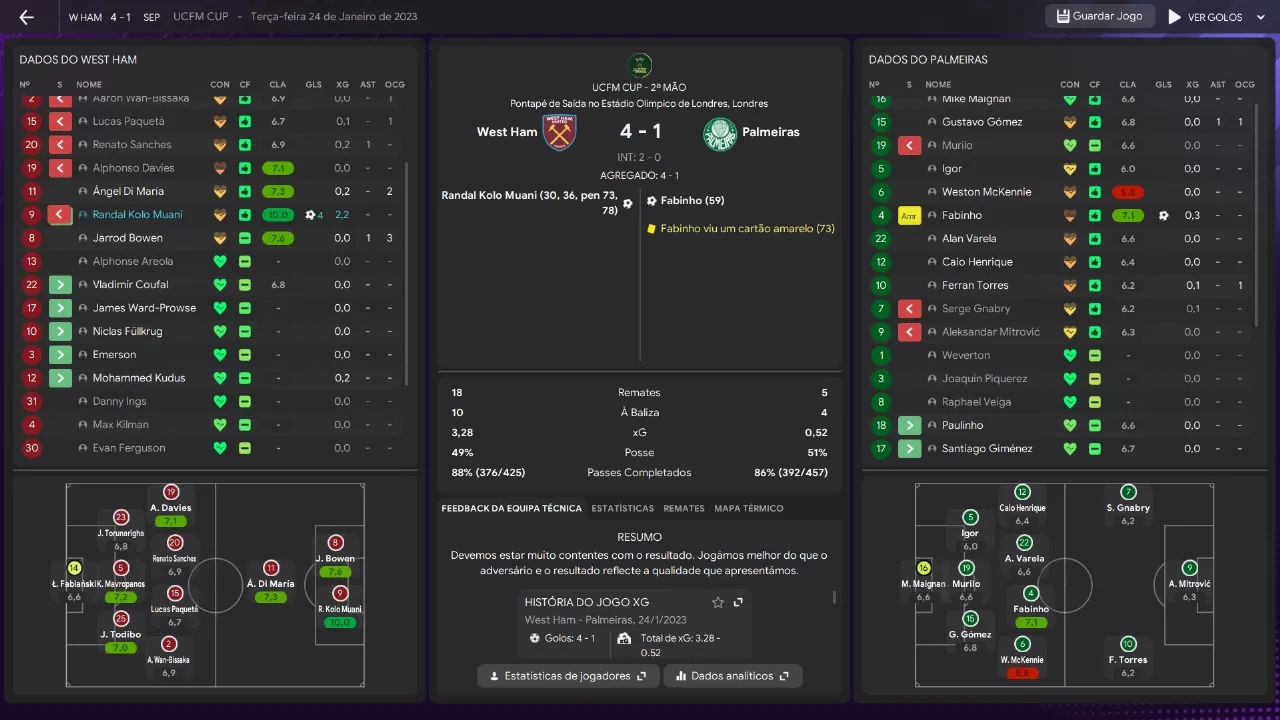Open the dropdown arrow next to Ver Golos
1280x720 pixels.
coord(1259,17)
